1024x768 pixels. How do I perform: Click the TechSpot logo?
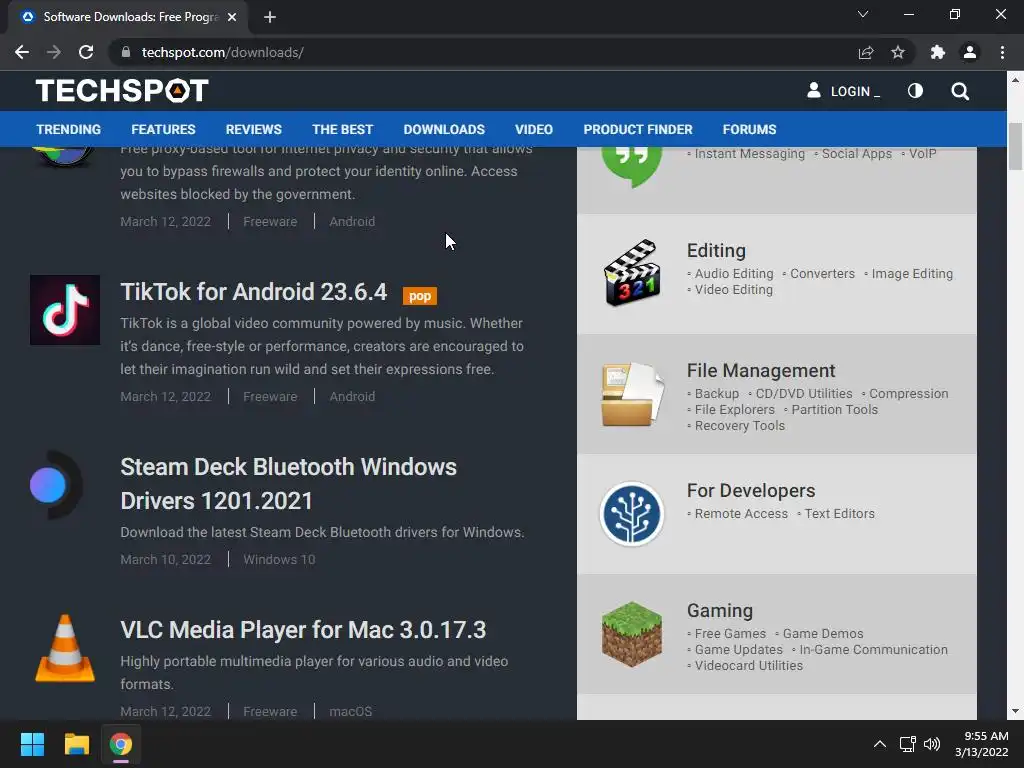click(x=122, y=91)
